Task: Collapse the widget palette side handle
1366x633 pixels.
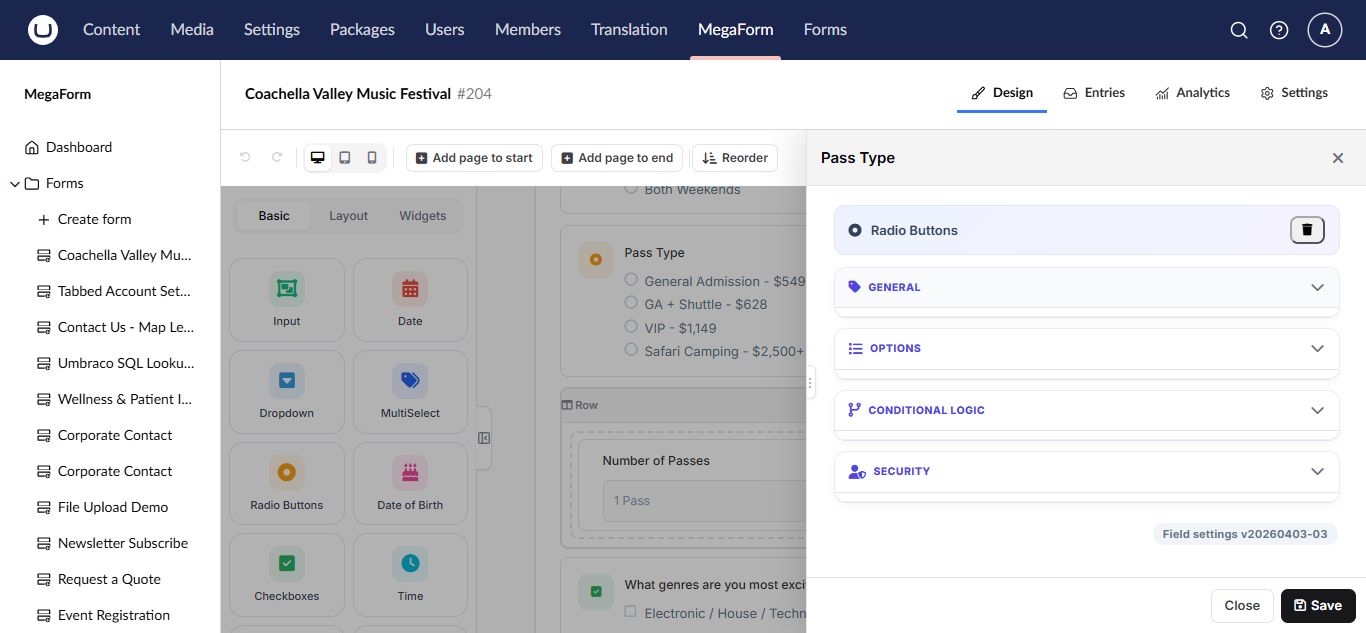Action: coord(484,438)
